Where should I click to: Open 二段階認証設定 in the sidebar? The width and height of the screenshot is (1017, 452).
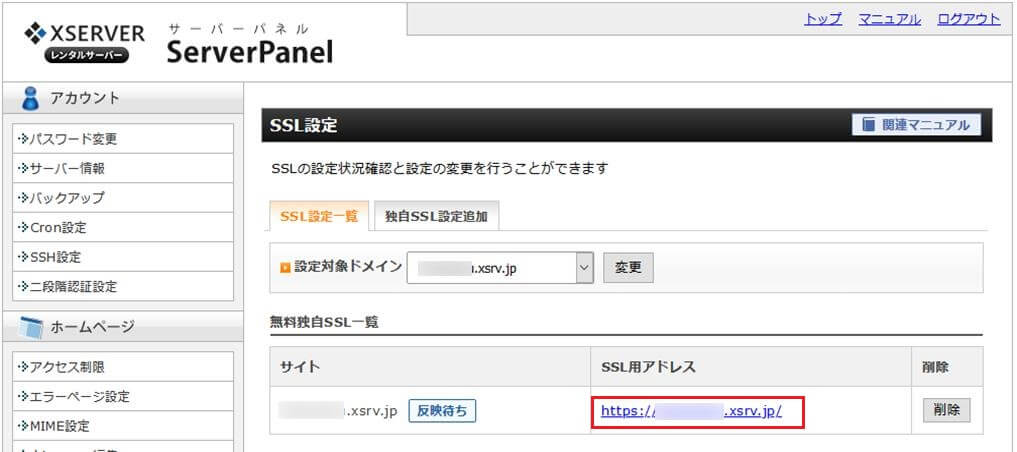(x=123, y=287)
